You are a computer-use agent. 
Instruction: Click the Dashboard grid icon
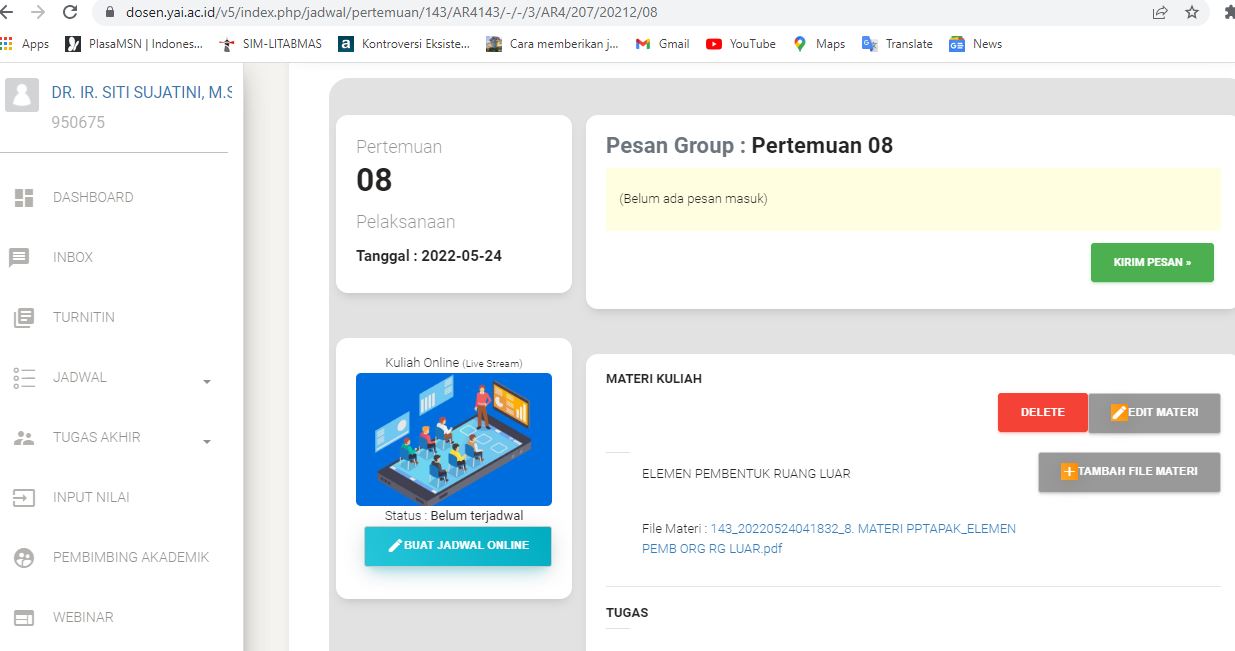point(23,198)
